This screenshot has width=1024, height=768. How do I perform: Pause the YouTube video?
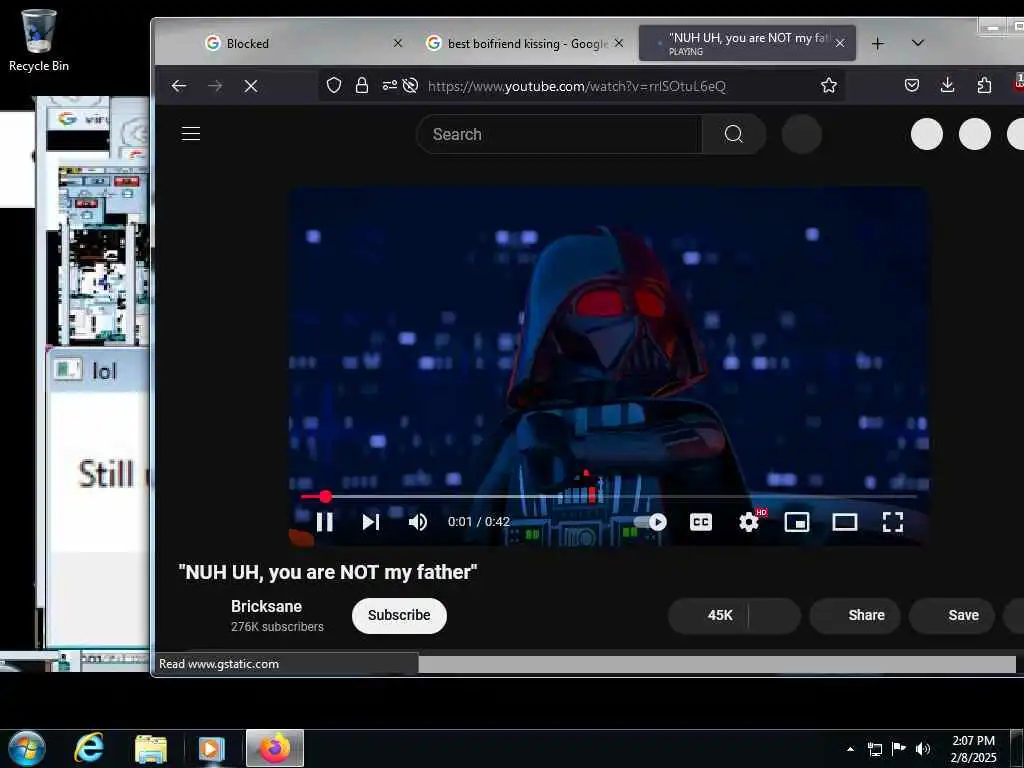point(325,522)
